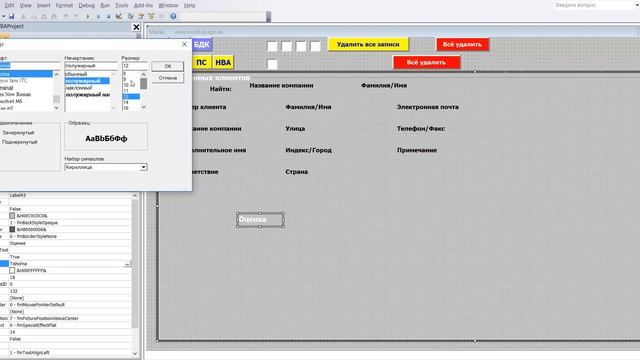Close the font dialog with the X
This screenshot has height=360, width=640.
(x=184, y=44)
